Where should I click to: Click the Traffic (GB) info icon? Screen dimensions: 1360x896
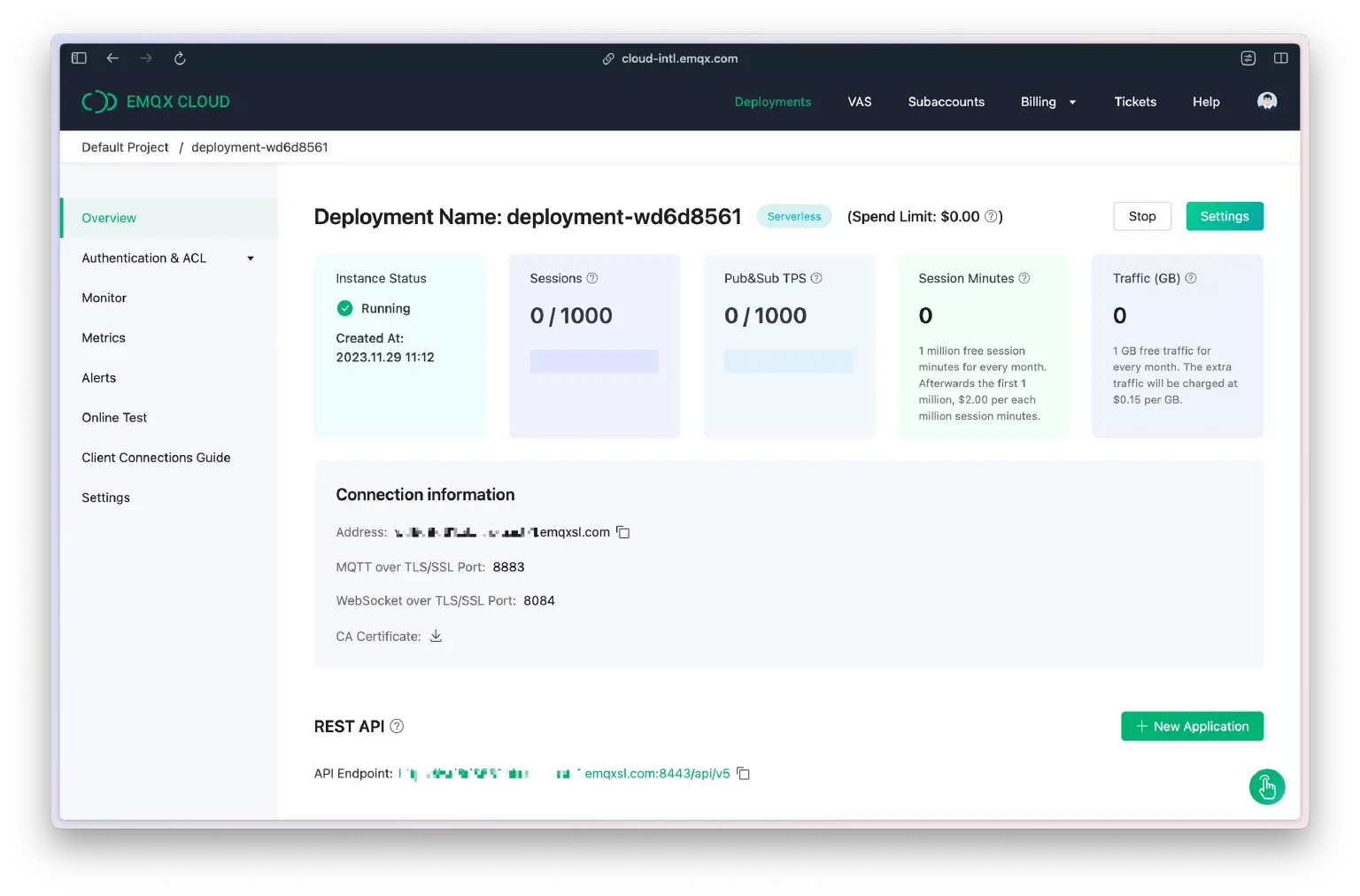[1191, 278]
